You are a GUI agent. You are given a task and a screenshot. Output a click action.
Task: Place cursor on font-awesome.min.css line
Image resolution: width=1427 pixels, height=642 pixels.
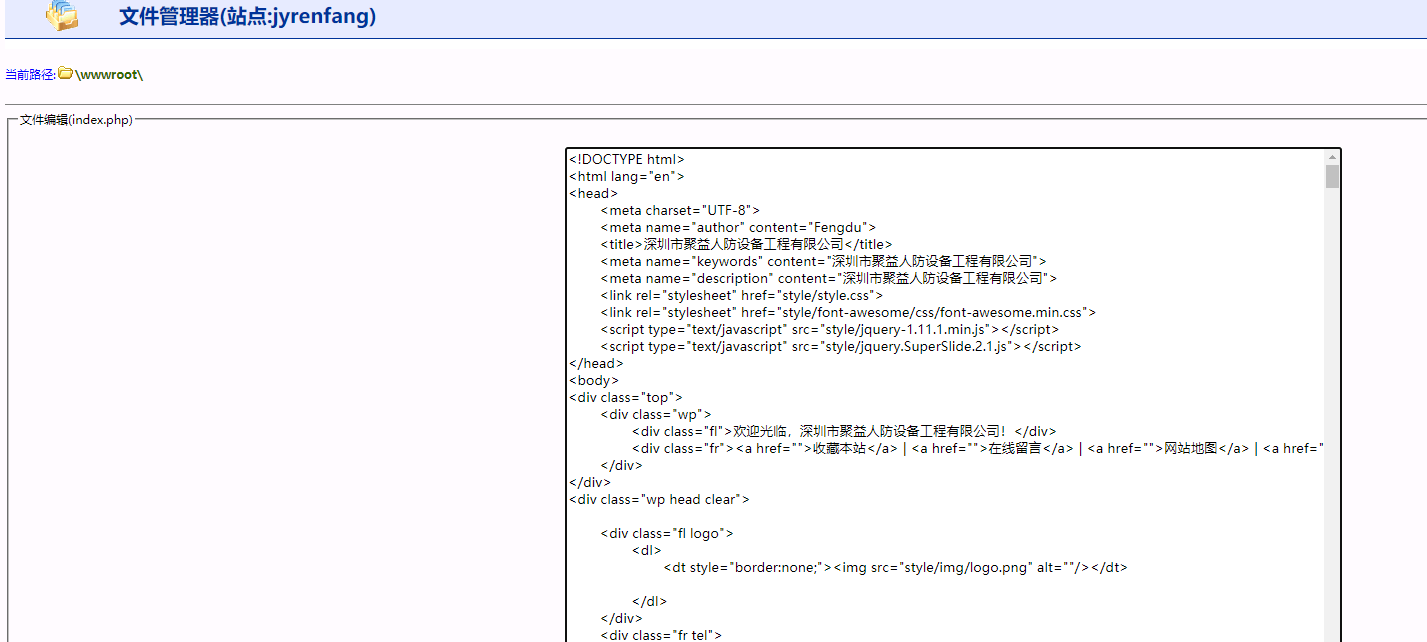pyautogui.click(x=848, y=312)
